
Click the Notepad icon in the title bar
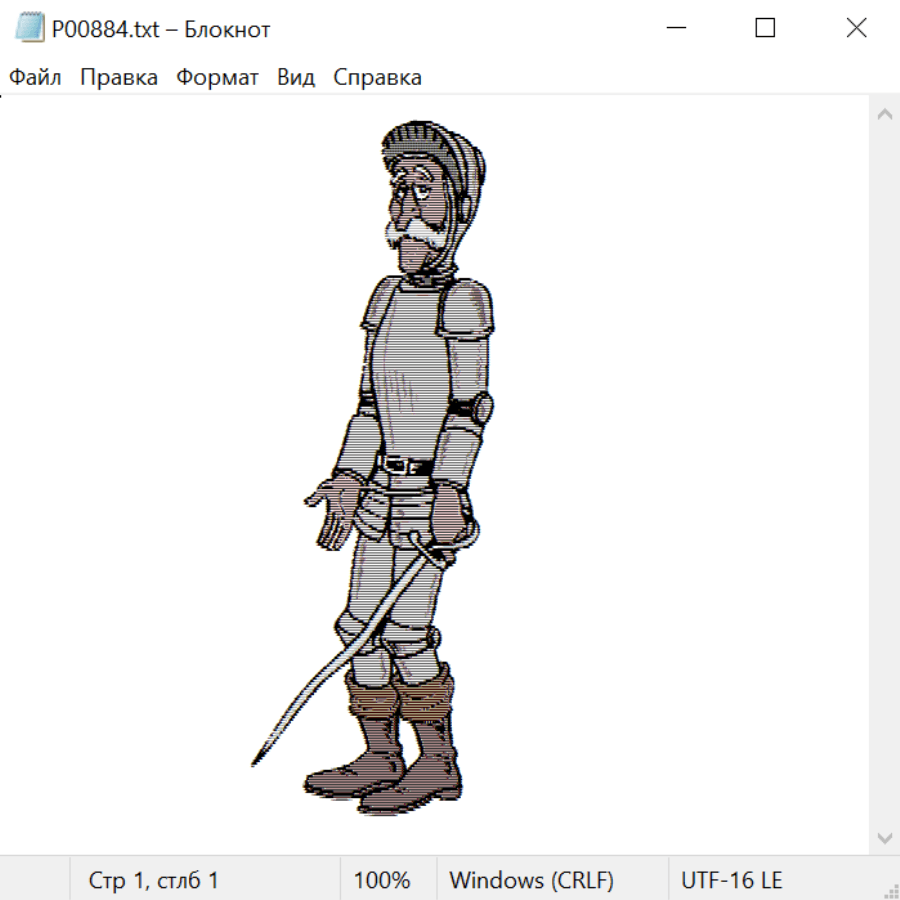click(28, 29)
